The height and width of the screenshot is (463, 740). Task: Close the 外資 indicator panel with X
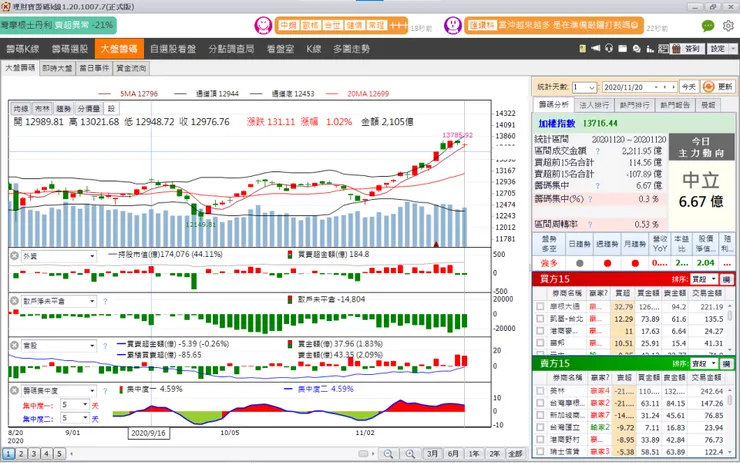click(15, 256)
